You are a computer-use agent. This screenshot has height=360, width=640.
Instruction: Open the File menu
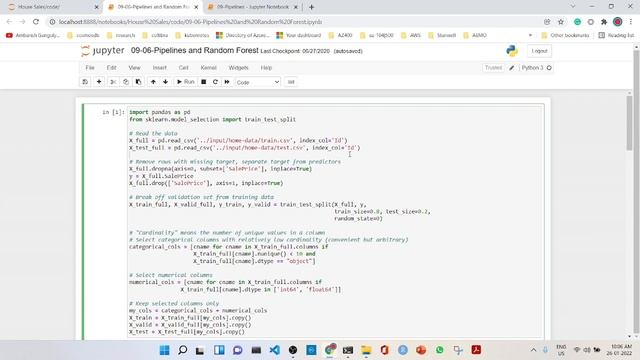[90, 68]
